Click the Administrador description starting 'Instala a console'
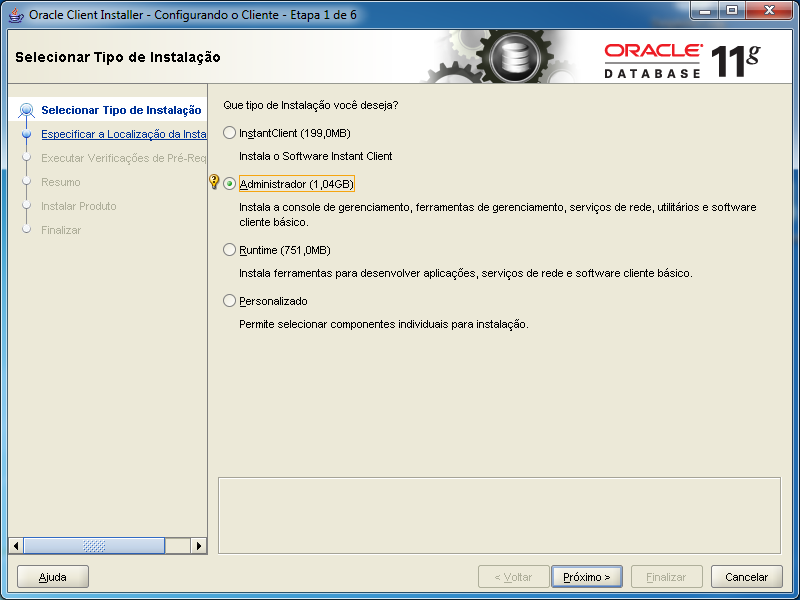Viewport: 800px width, 600px height. click(x=497, y=215)
